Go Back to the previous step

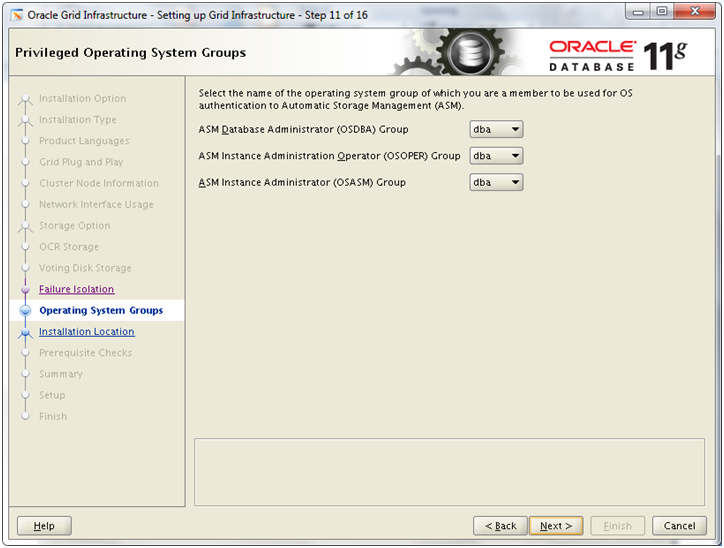501,526
